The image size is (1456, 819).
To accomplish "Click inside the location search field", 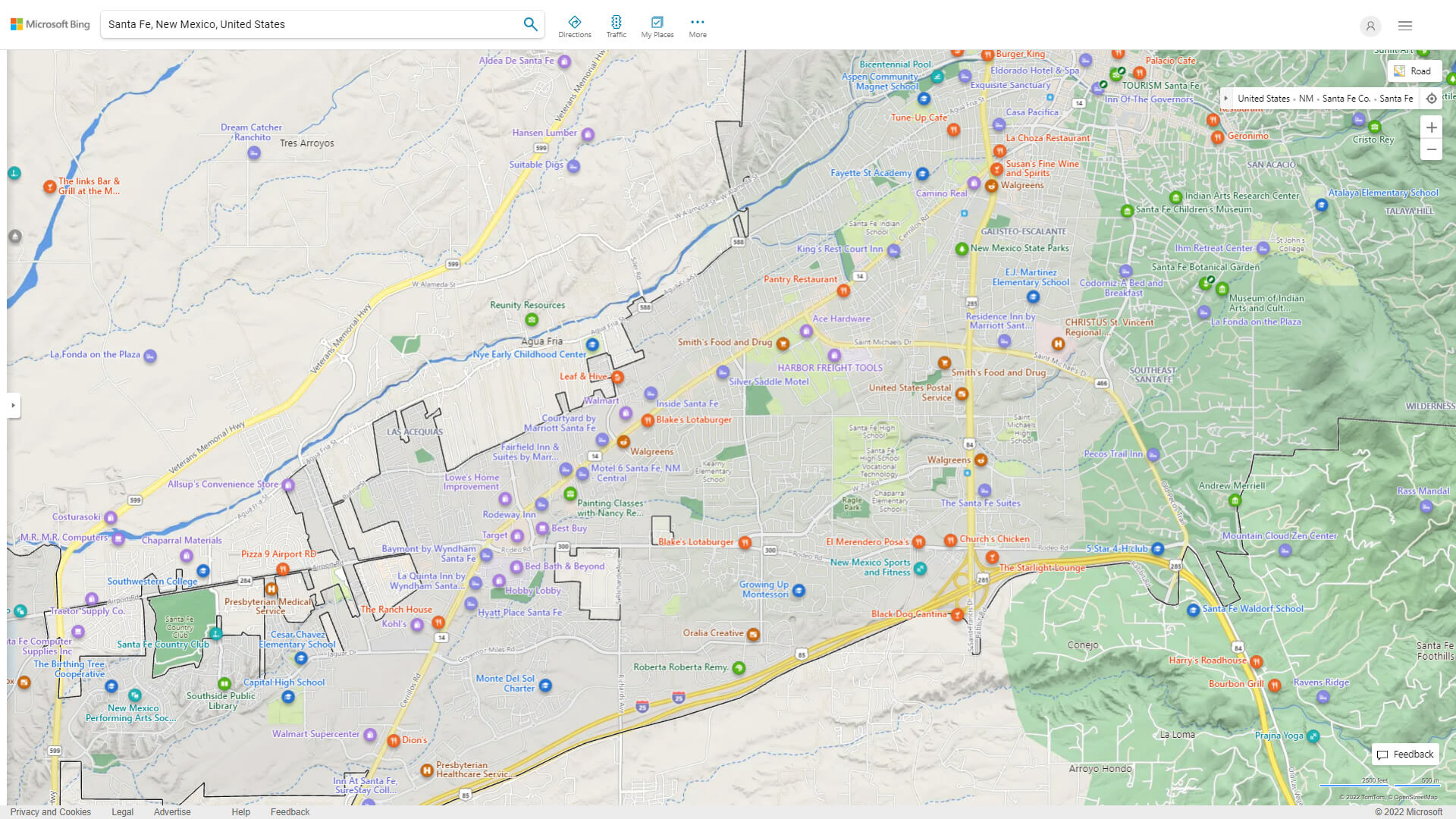I will pos(303,24).
